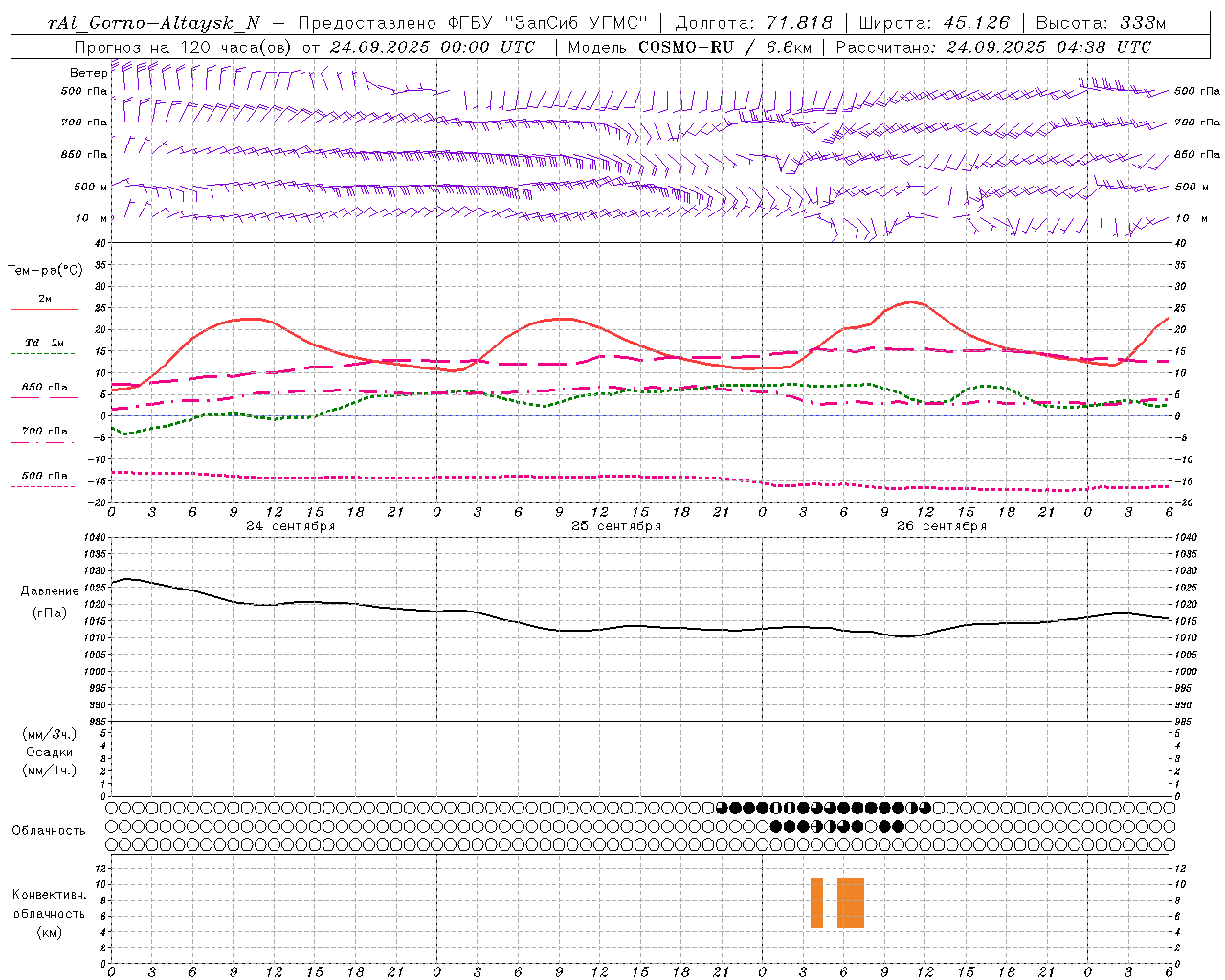
Task: Click the Давление (гПа) axis title
Action: [50, 602]
